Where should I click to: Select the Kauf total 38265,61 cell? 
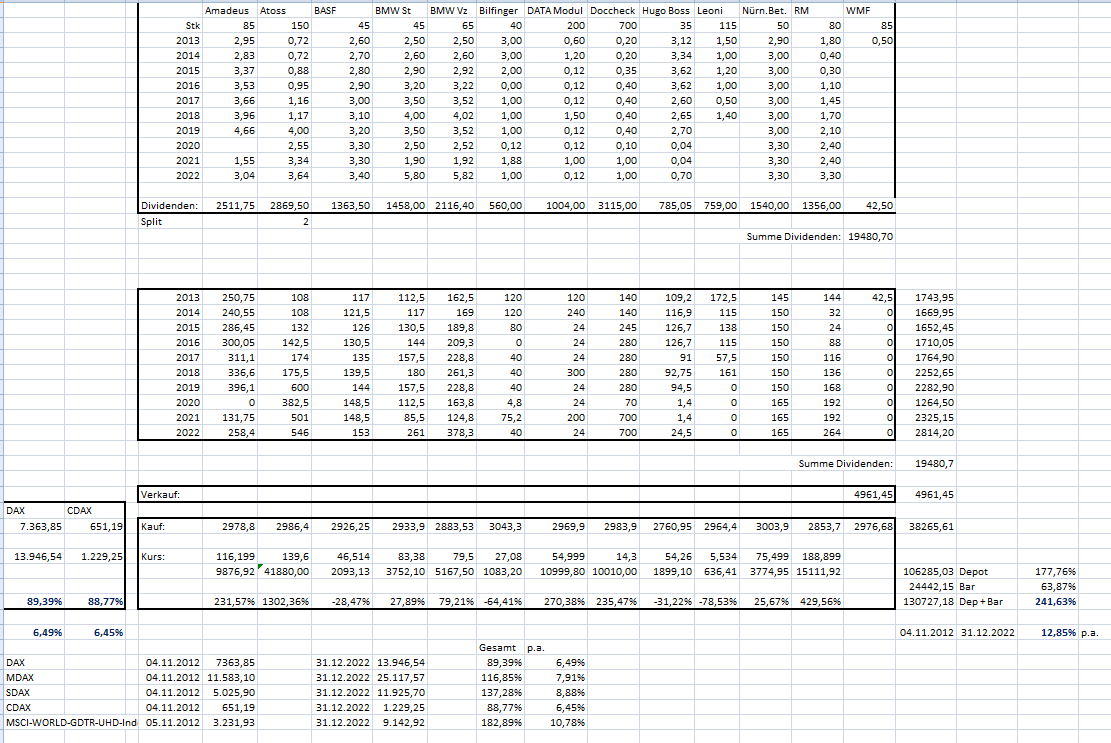pyautogui.click(x=926, y=526)
